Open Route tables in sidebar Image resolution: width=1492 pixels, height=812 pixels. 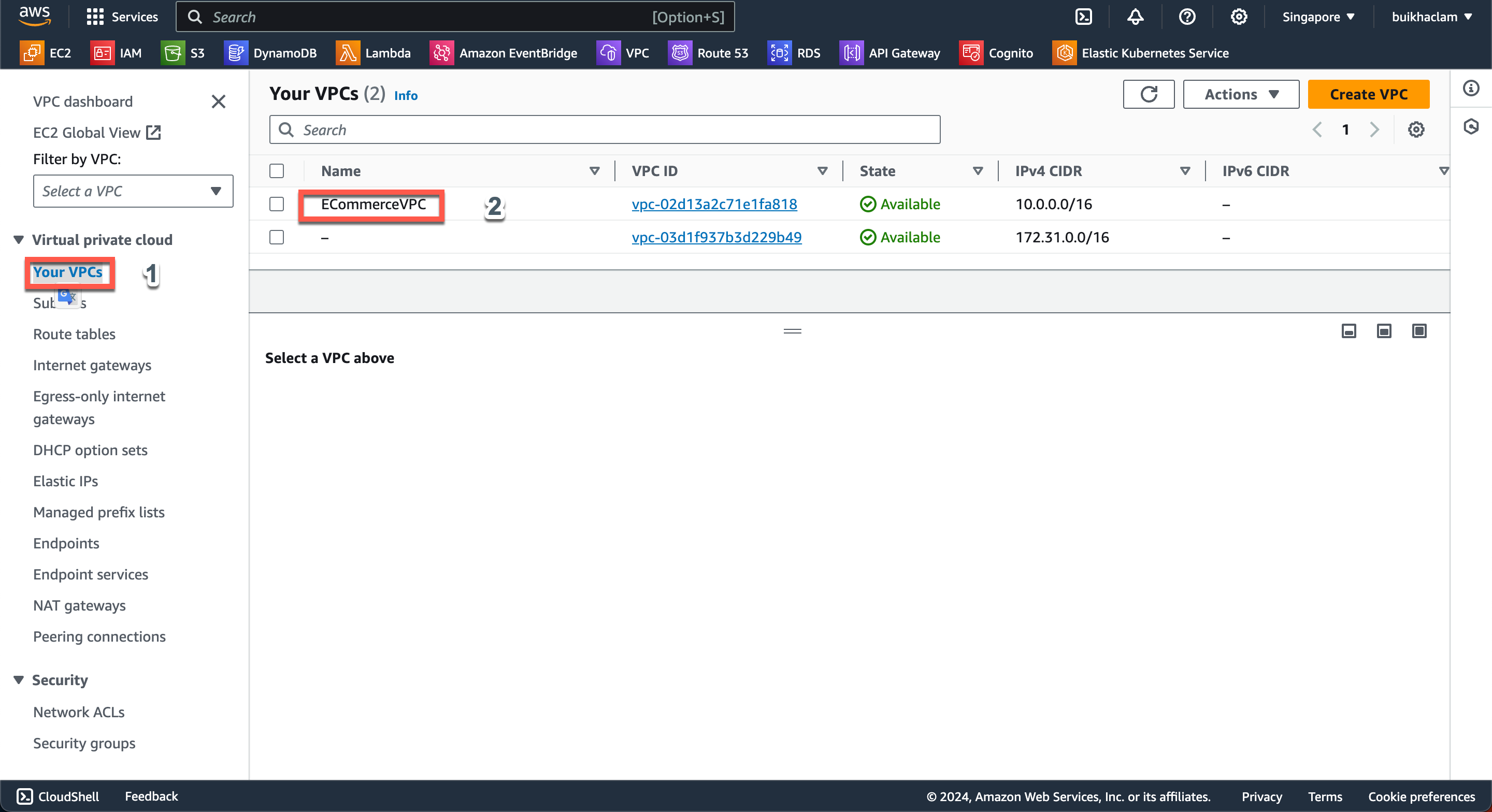tap(74, 334)
